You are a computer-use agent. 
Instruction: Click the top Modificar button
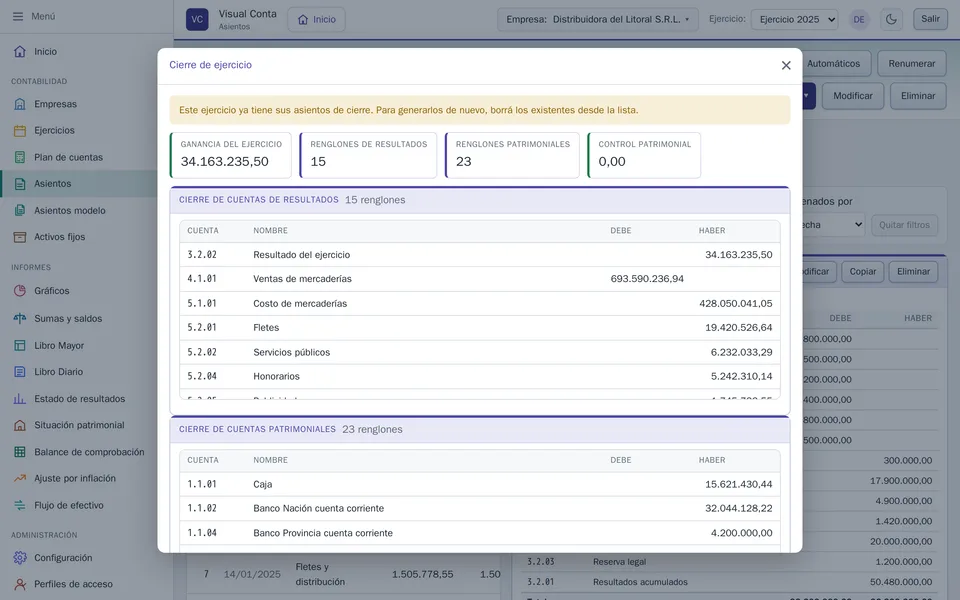point(853,96)
